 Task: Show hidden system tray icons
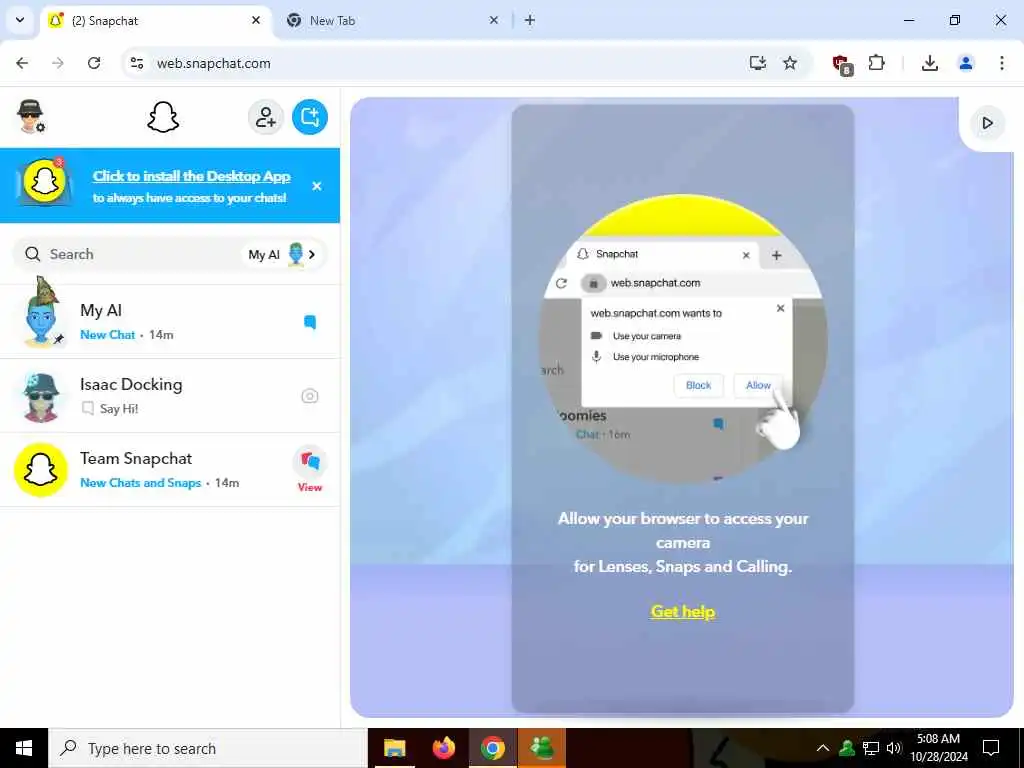pos(823,748)
